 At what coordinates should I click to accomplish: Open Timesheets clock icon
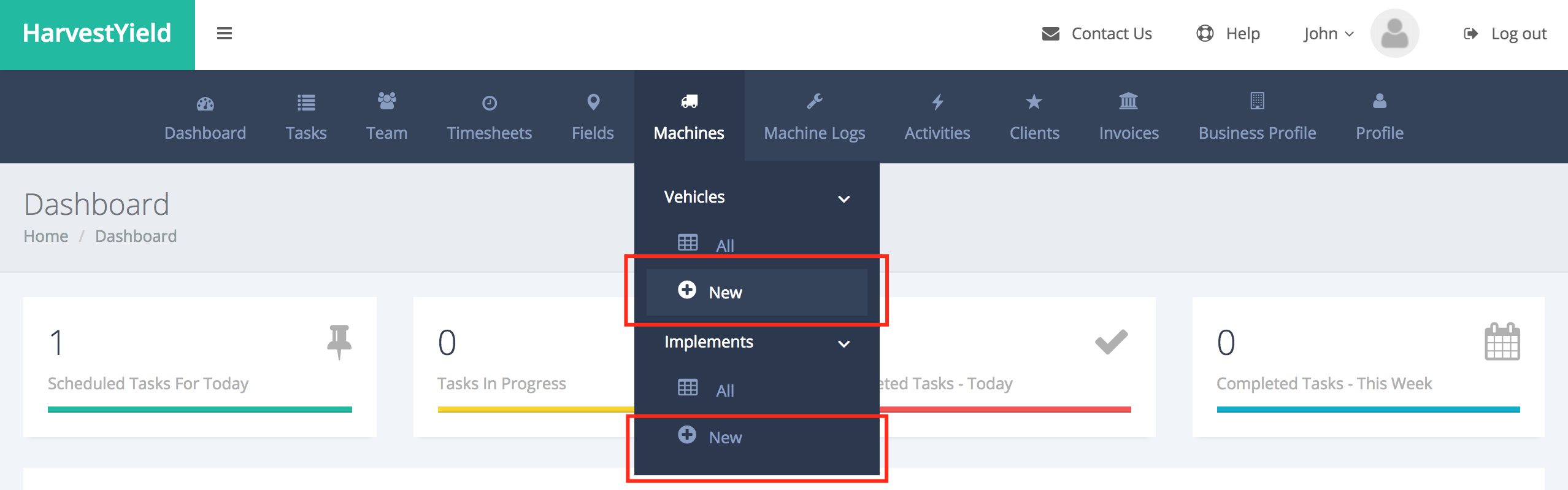point(489,103)
